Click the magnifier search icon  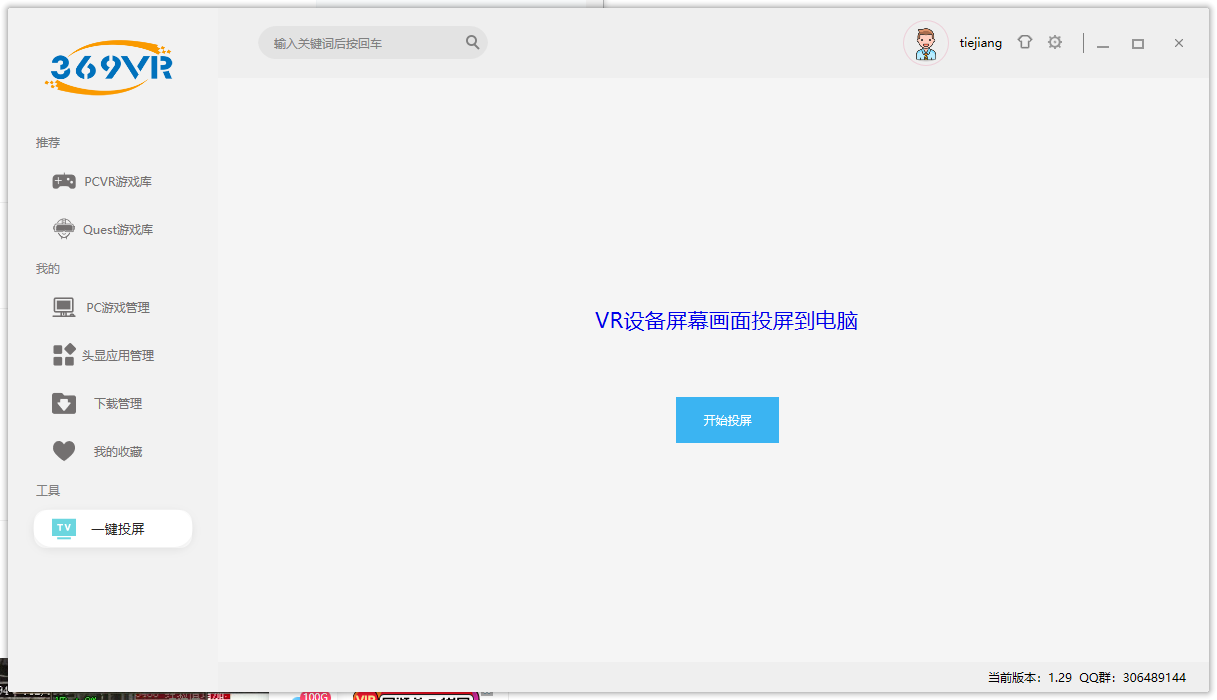[x=473, y=43]
